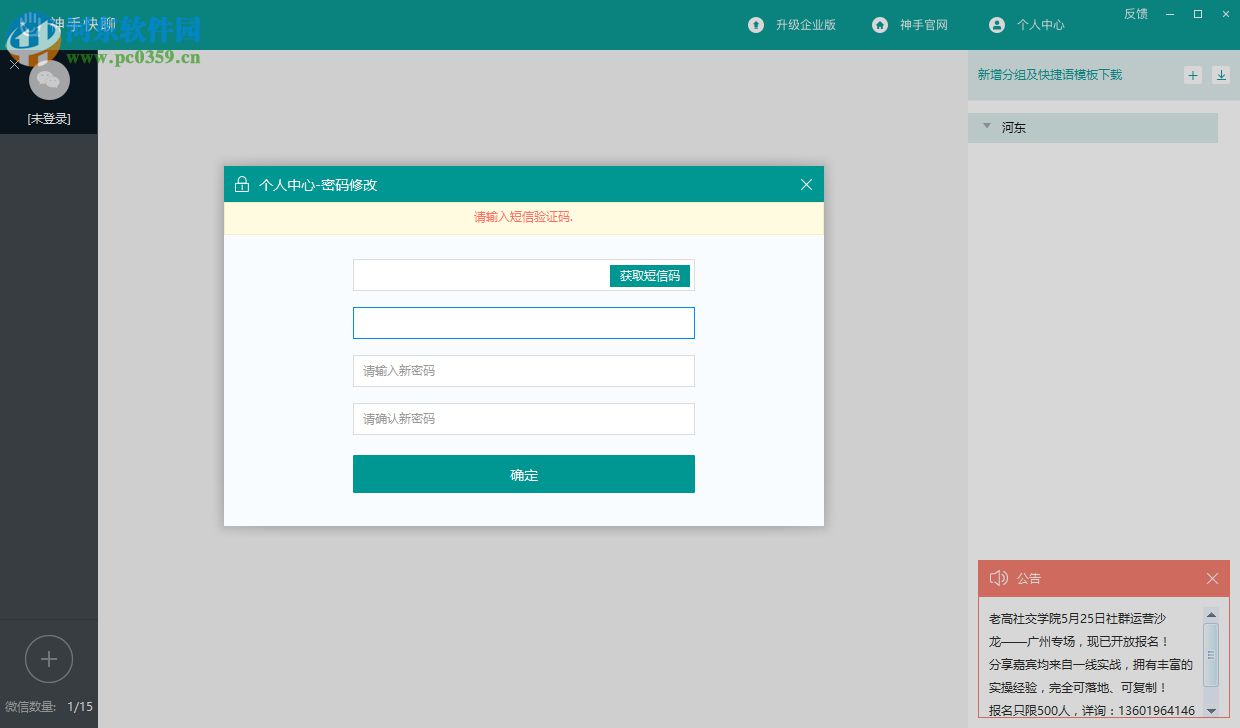The width and height of the screenshot is (1240, 728).
Task: Minimize the 神手快聊 window
Action: click(x=1172, y=14)
